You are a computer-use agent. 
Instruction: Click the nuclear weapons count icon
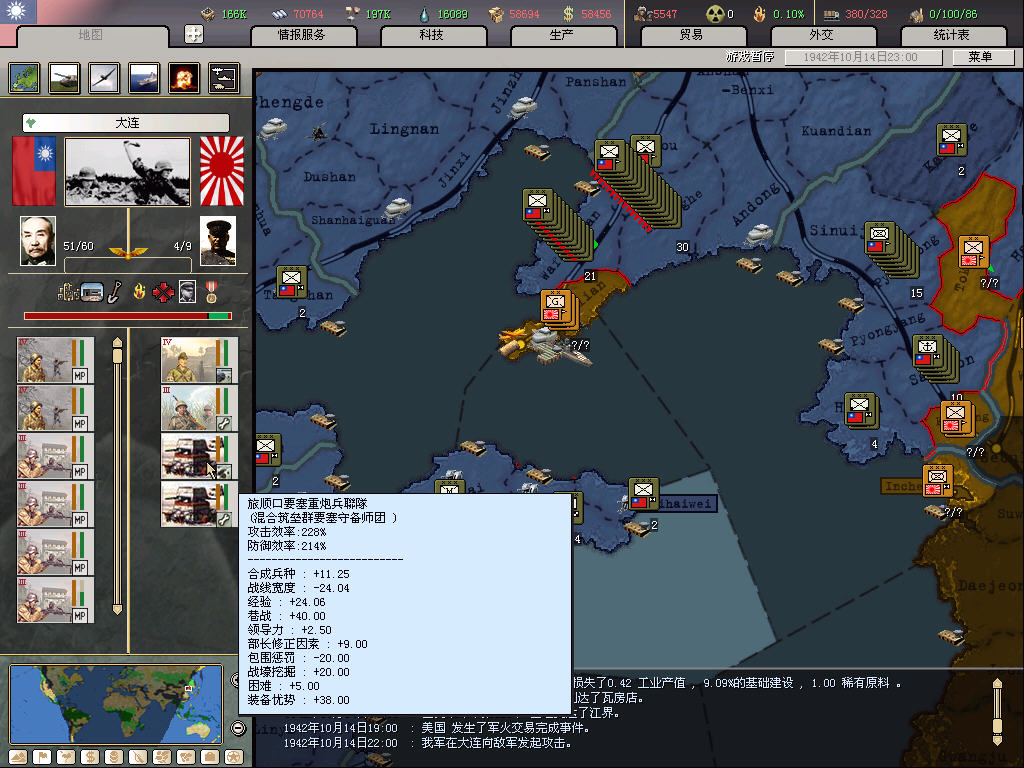[x=716, y=14]
